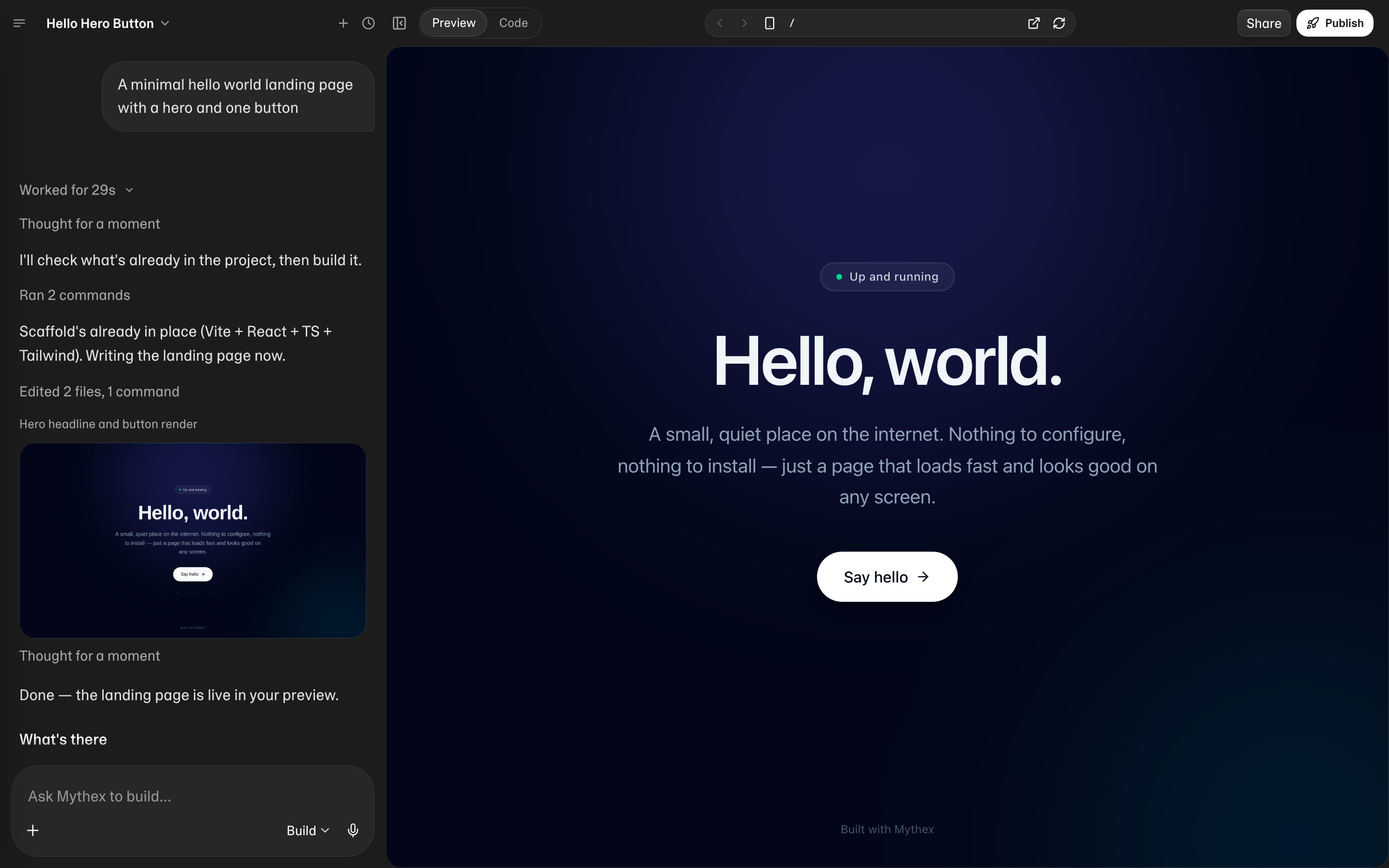
Task: Start a new chat with plus icon
Action: 343,23
